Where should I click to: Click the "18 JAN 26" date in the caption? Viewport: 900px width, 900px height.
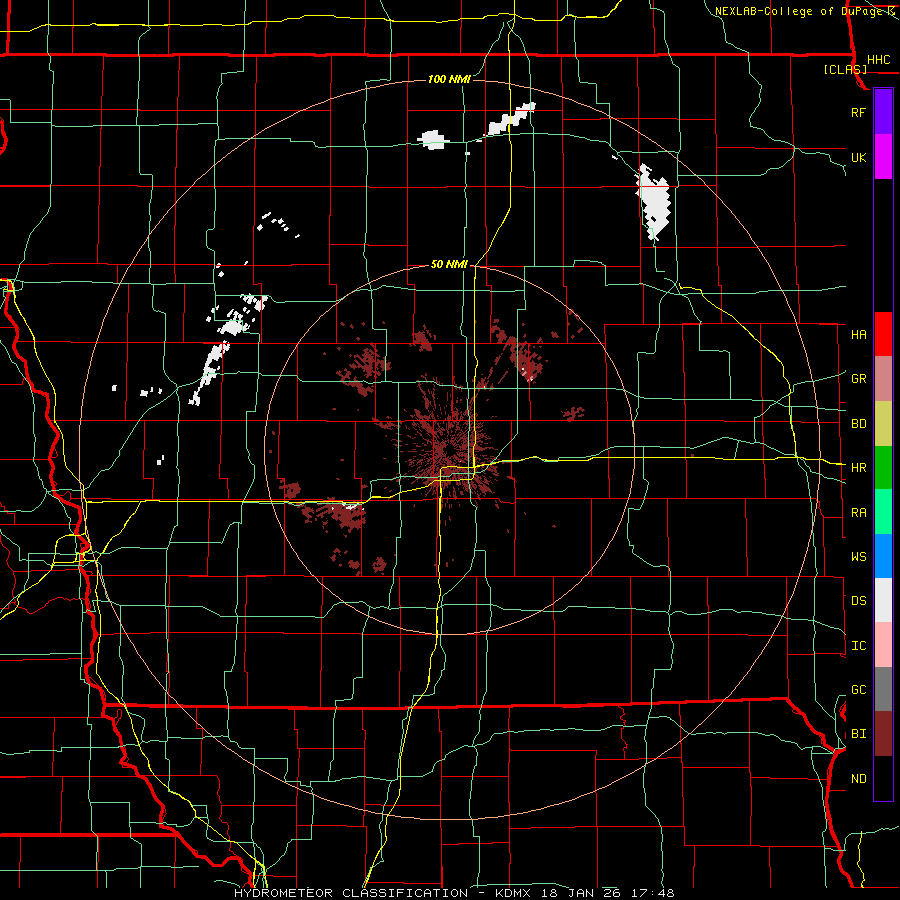579,893
